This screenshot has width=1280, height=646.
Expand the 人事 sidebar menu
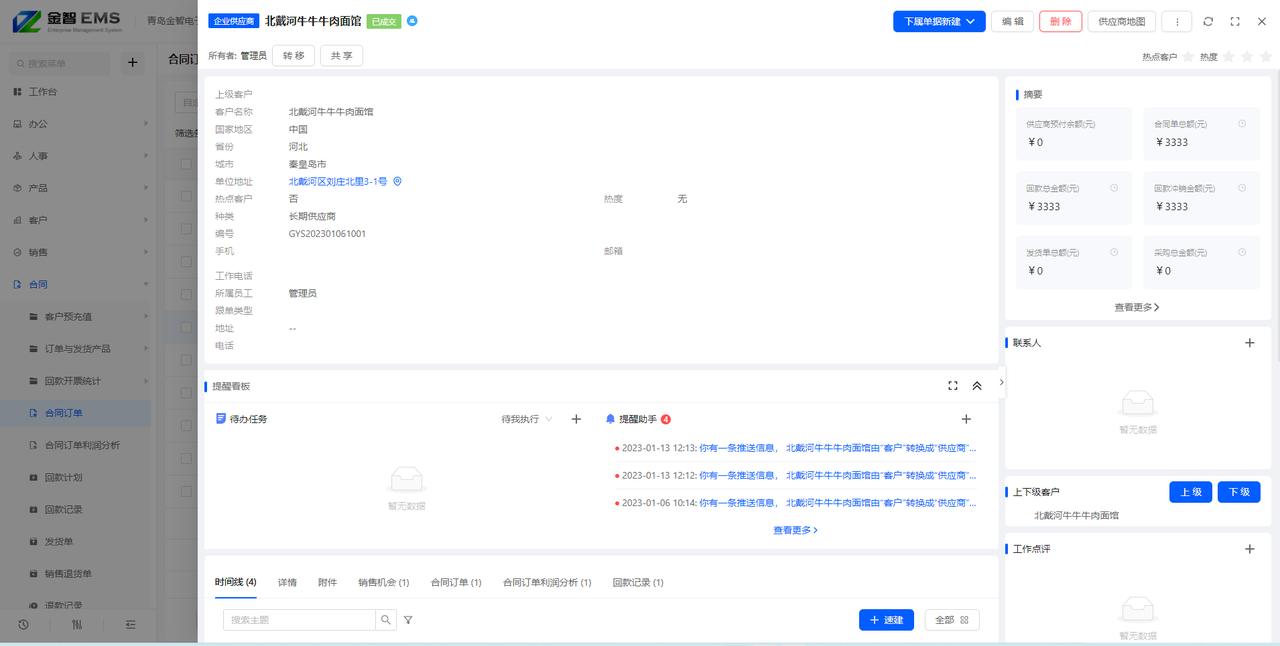(x=78, y=156)
